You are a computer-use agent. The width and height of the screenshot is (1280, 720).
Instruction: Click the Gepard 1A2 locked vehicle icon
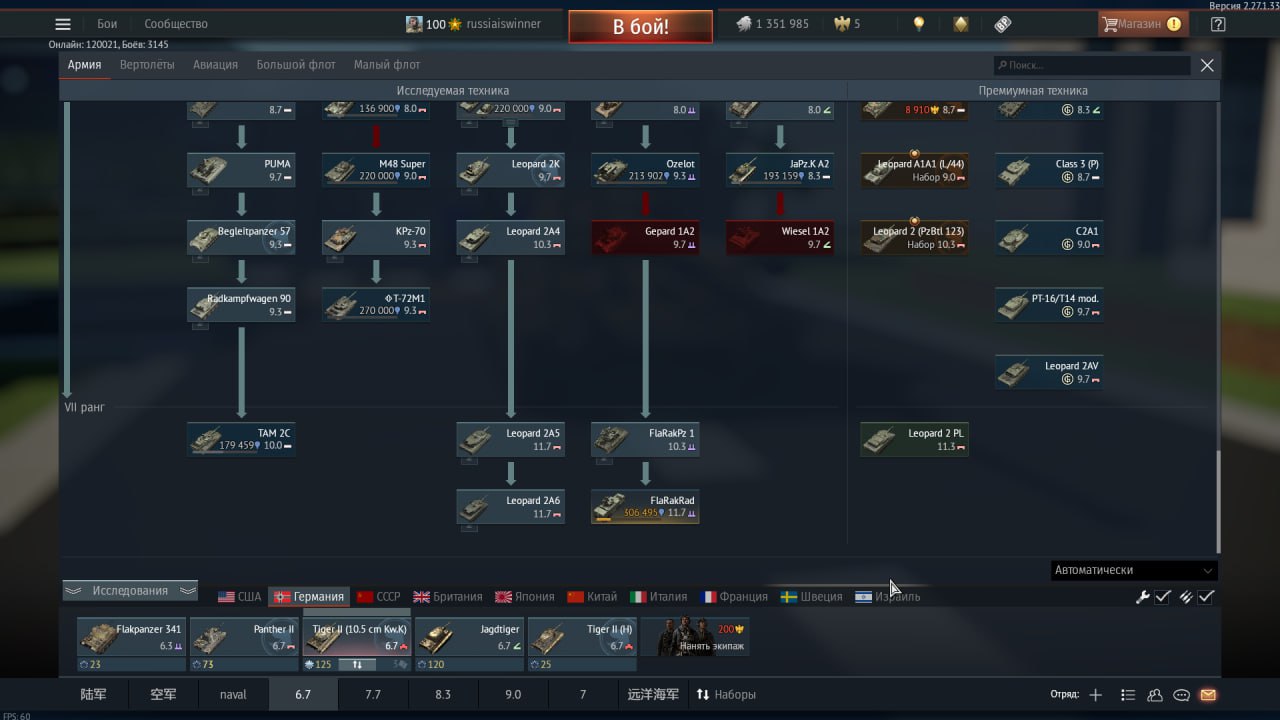[x=612, y=237]
